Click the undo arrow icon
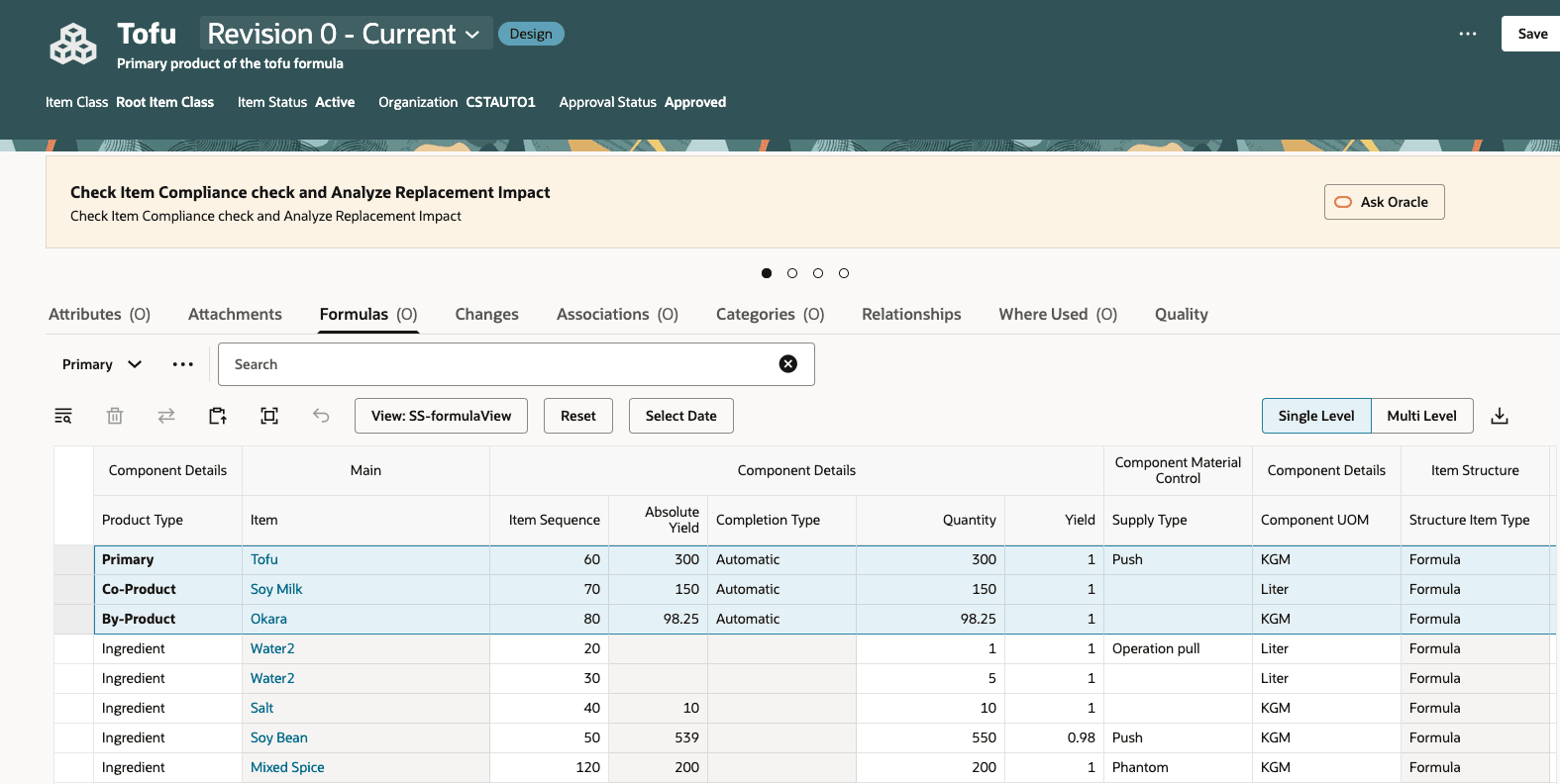This screenshot has height=784, width=1560. pos(321,416)
